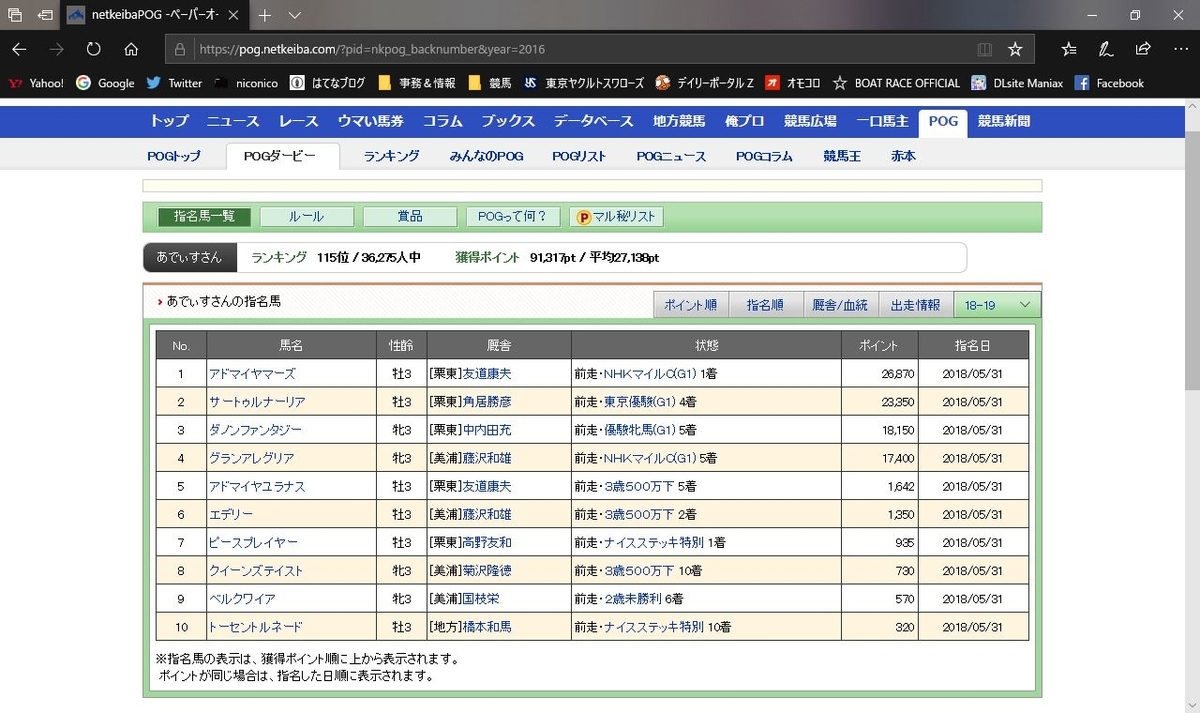
Task: Open Yahoo! bookmark
Action: (37, 83)
